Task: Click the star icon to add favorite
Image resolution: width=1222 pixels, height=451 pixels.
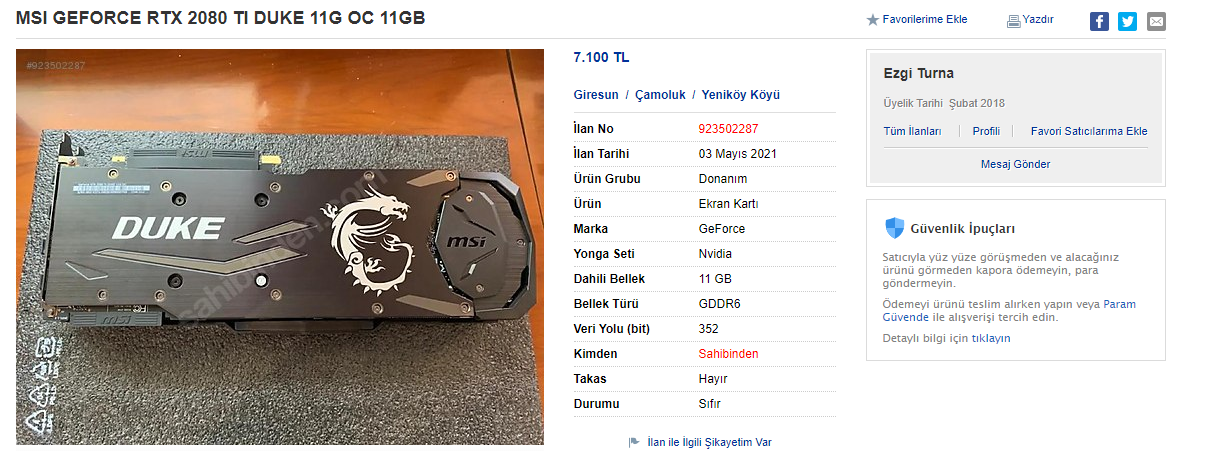Action: [872, 20]
